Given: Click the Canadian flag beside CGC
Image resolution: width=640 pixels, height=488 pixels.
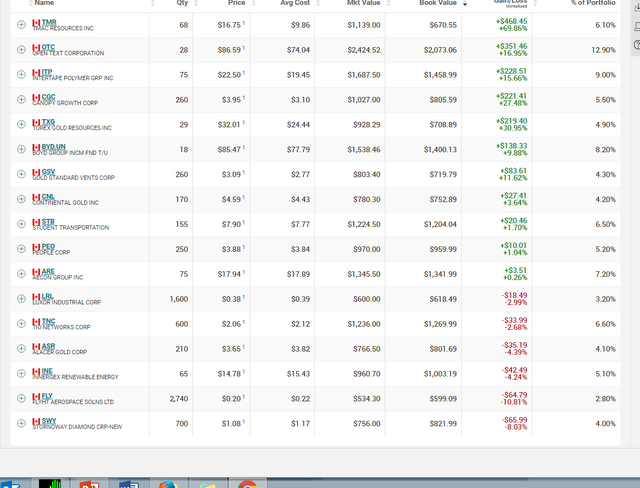Looking at the screenshot, I should pyautogui.click(x=36, y=98).
